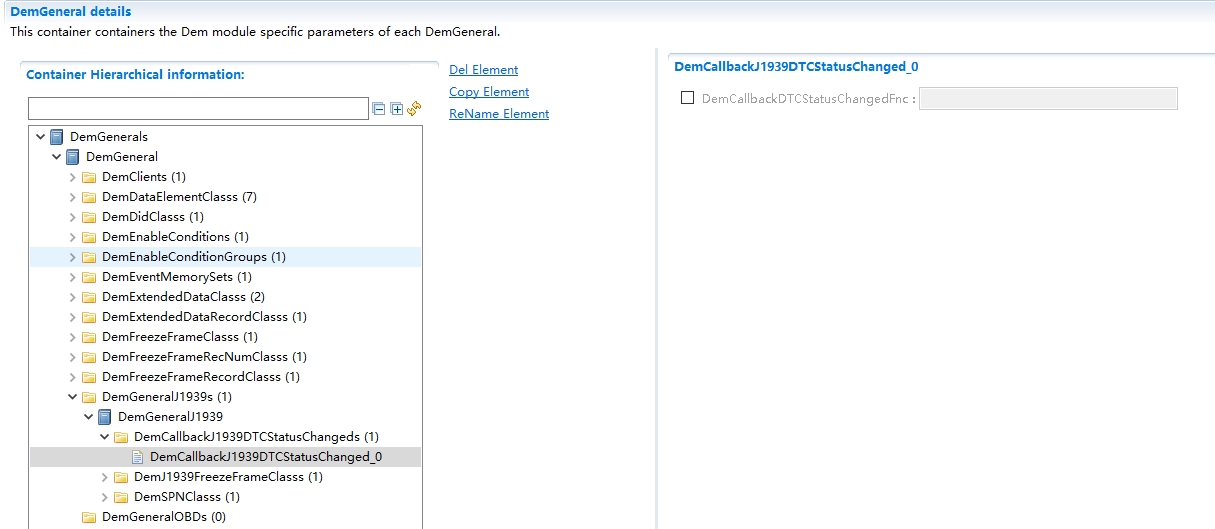The width and height of the screenshot is (1215, 529).
Task: Click the Del Element link
Action: [483, 70]
